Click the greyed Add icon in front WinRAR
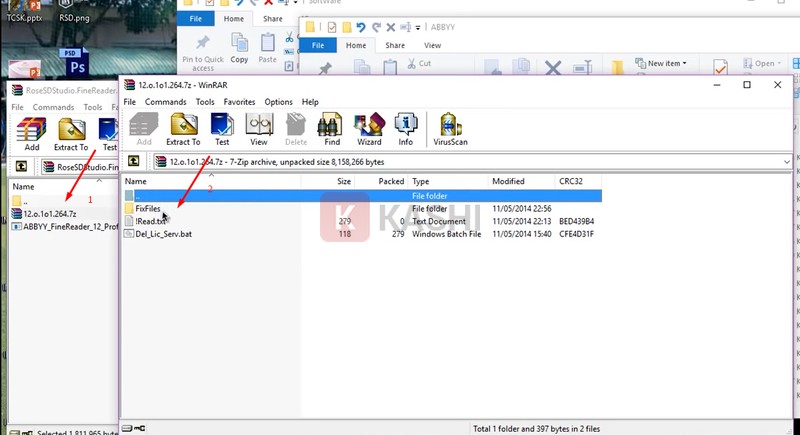 143,130
